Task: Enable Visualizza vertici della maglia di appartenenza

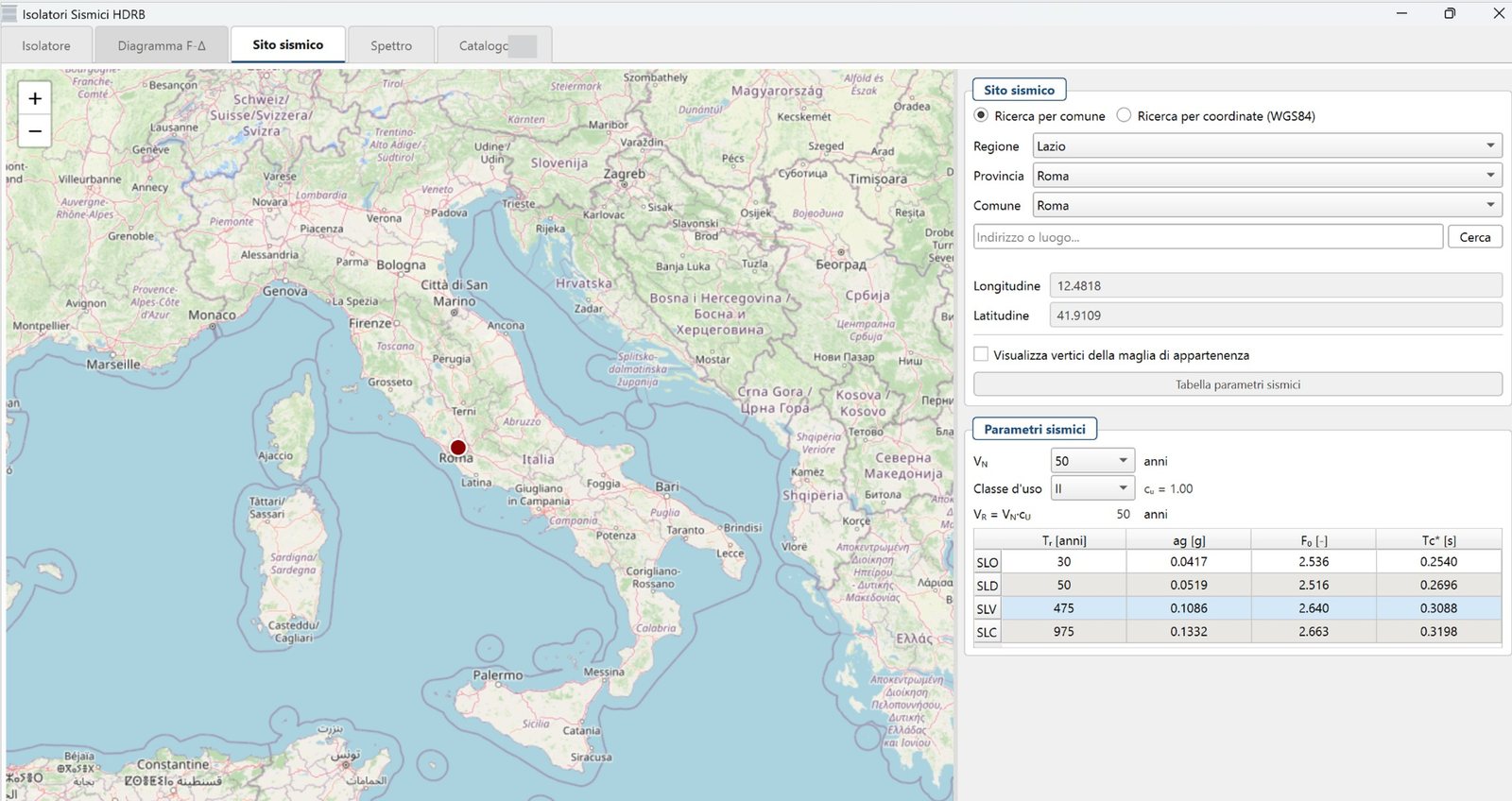Action: [x=981, y=354]
